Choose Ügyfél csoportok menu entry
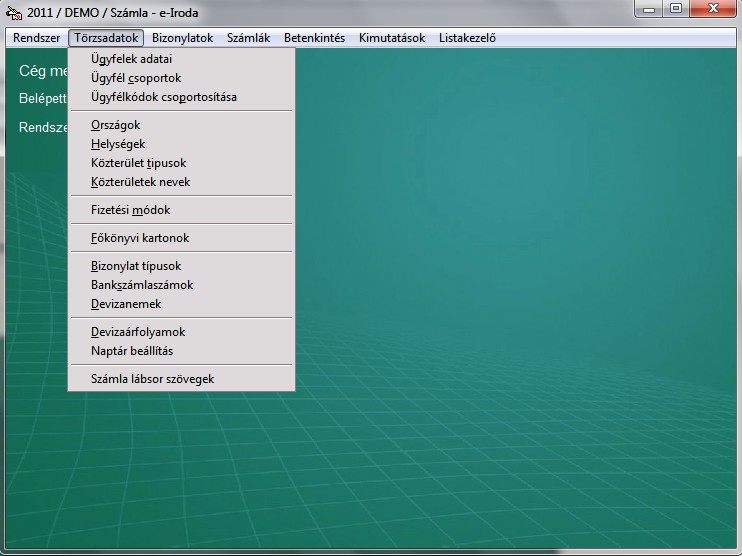 [136, 78]
